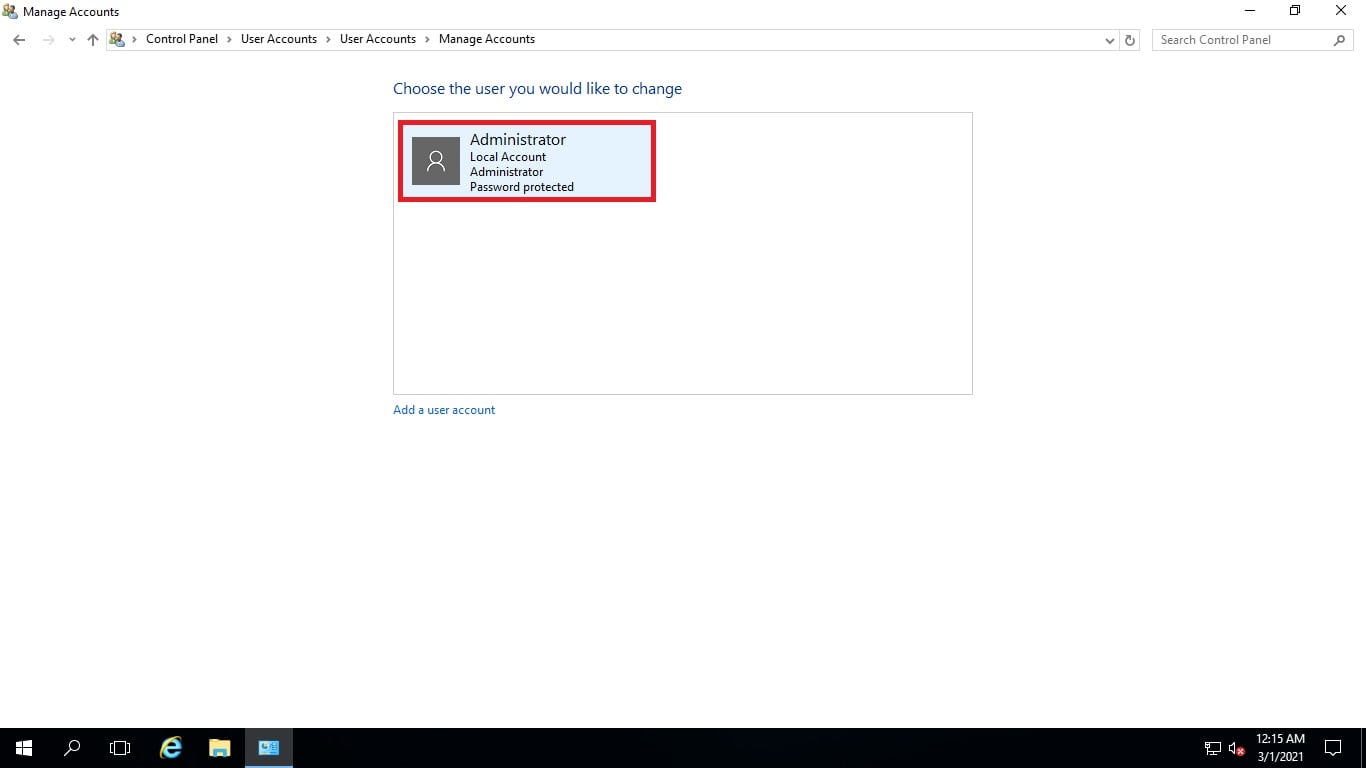Select the Administrator account avatar
Image resolution: width=1366 pixels, height=768 pixels.
436,161
